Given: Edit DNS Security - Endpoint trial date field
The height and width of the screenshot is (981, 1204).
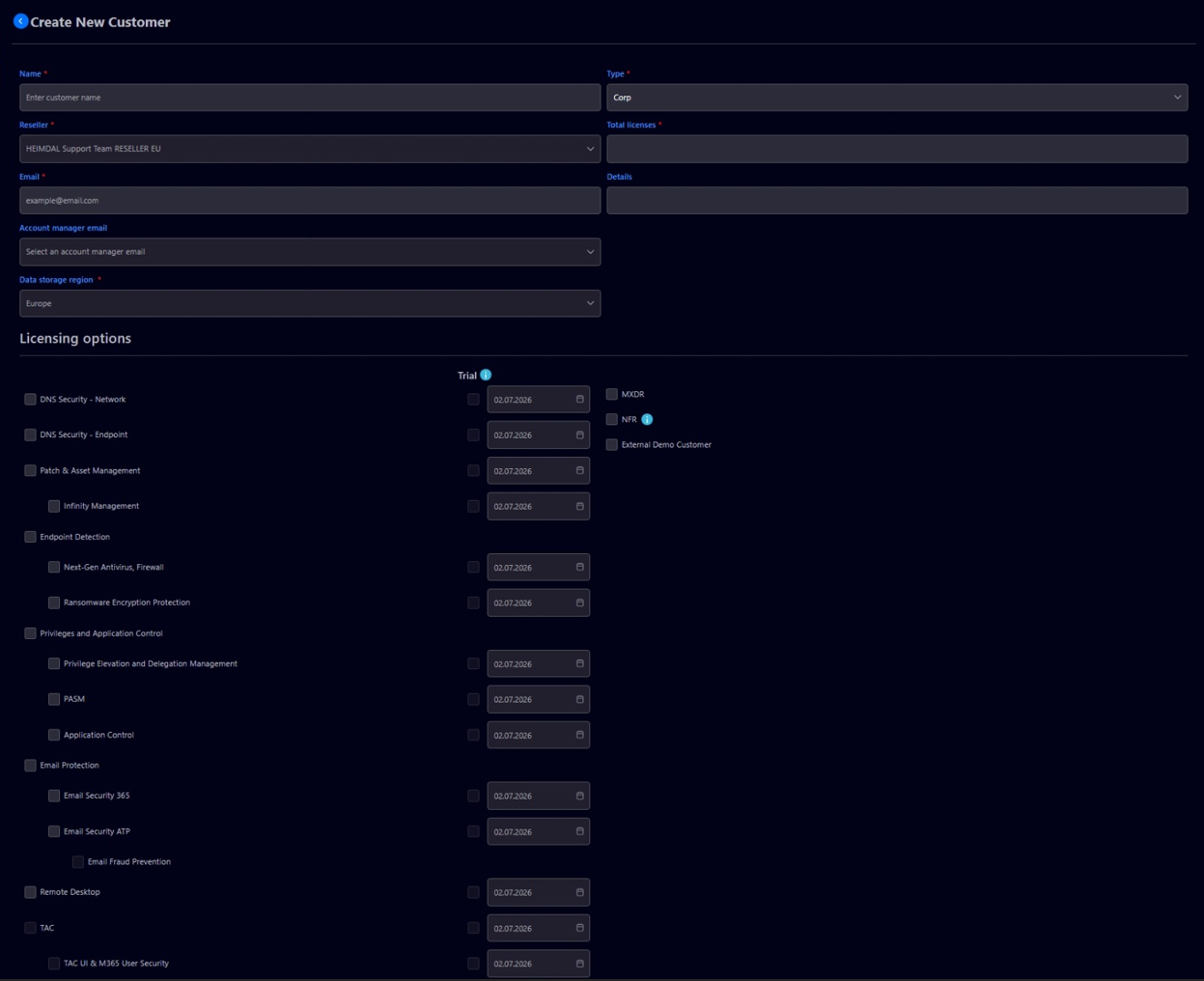Looking at the screenshot, I should (538, 434).
